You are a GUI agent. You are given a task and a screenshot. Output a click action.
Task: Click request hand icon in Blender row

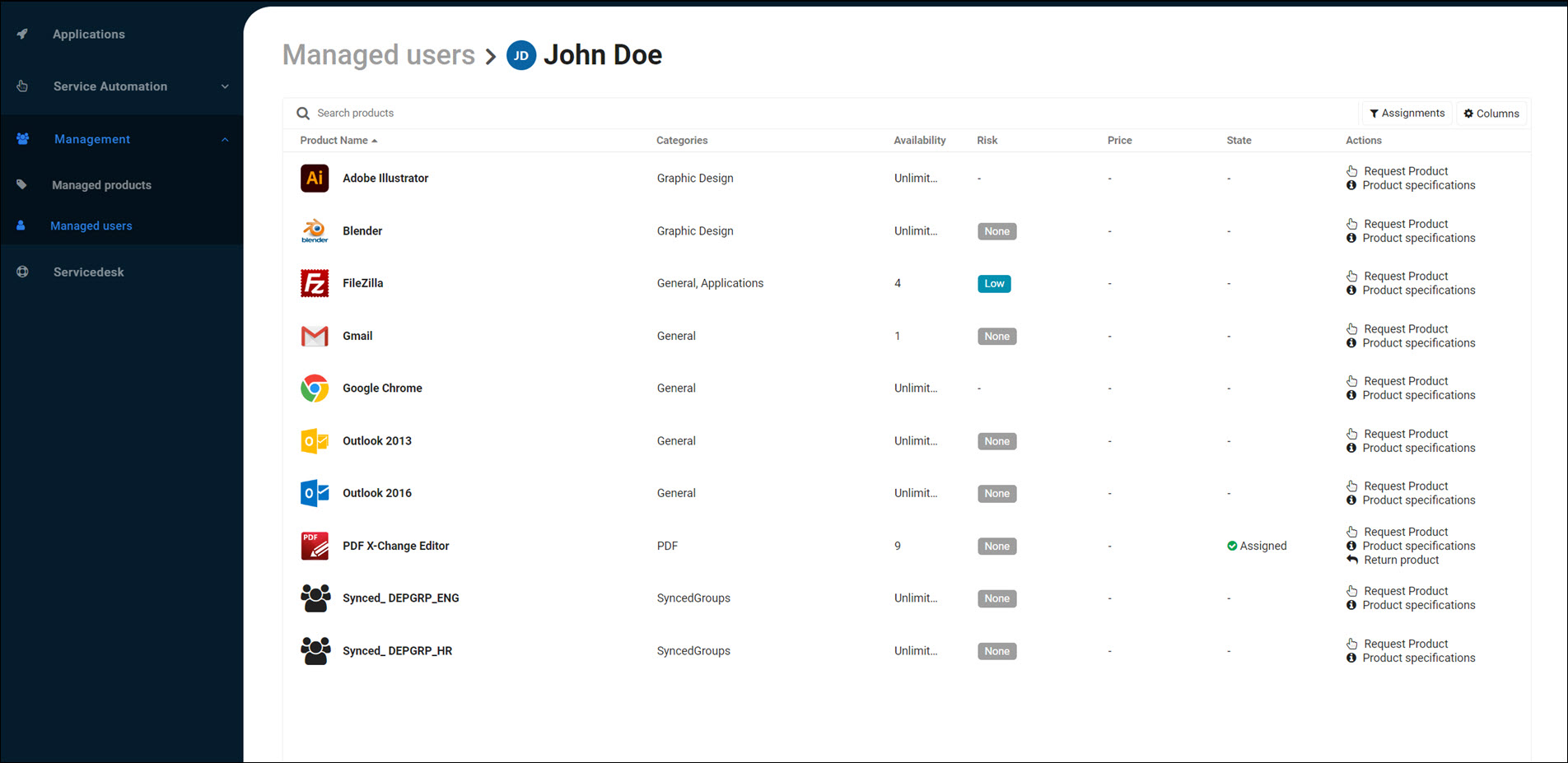[1352, 224]
